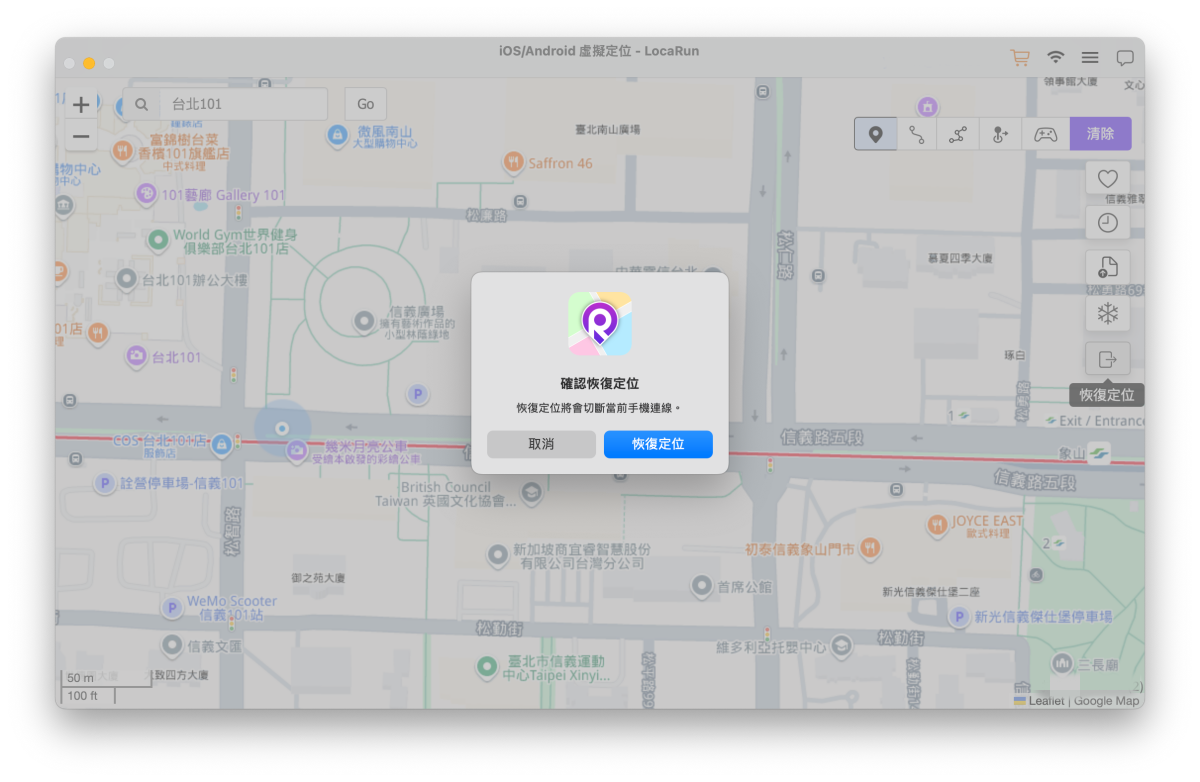The image size is (1200, 782).
Task: Zoom in with the plus button
Action: (x=81, y=104)
